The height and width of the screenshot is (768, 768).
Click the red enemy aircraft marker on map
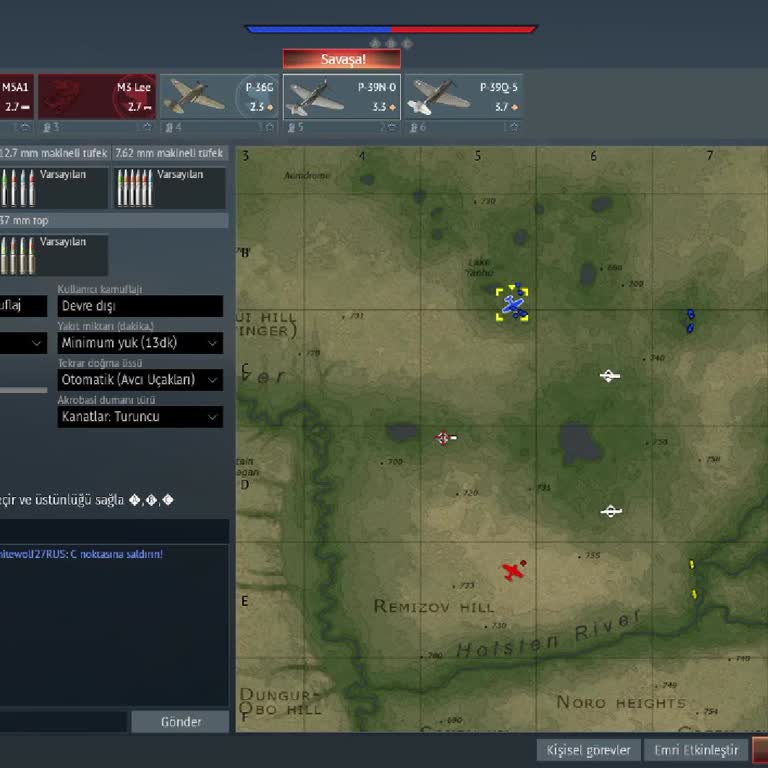513,571
